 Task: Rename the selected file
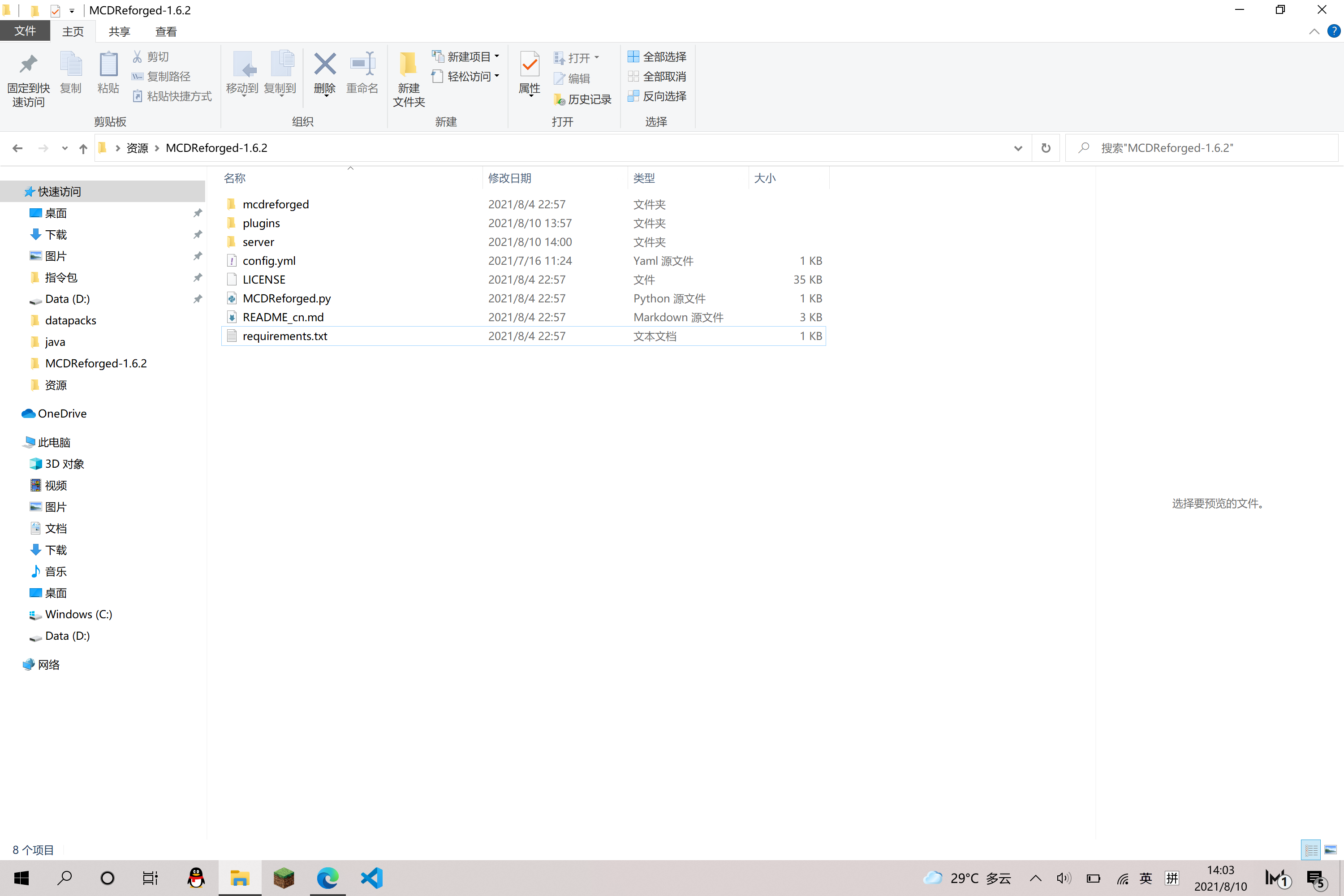point(362,73)
